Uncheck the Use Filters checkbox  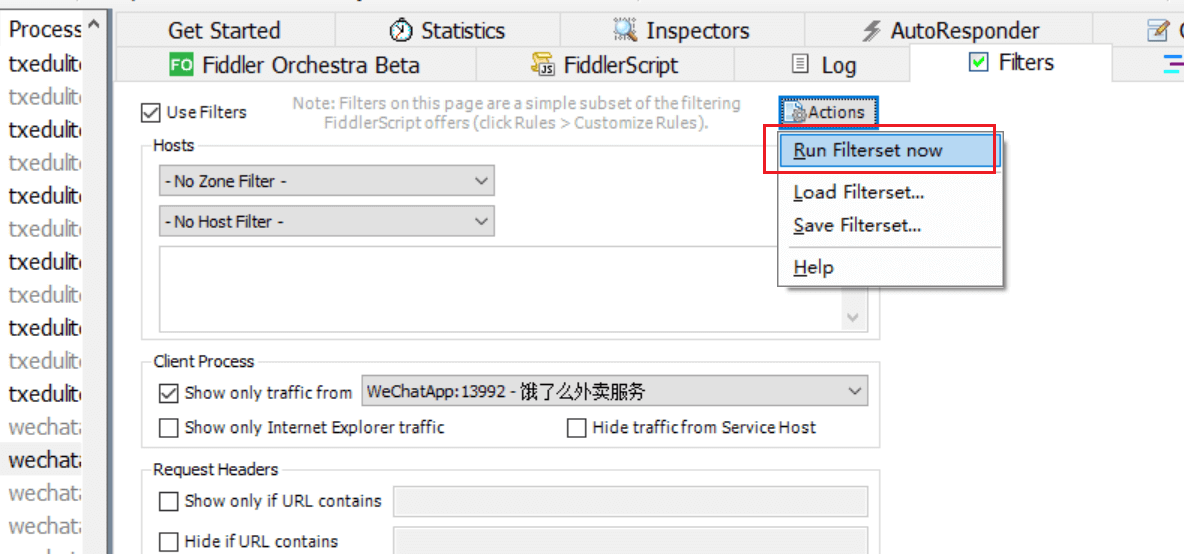(151, 113)
